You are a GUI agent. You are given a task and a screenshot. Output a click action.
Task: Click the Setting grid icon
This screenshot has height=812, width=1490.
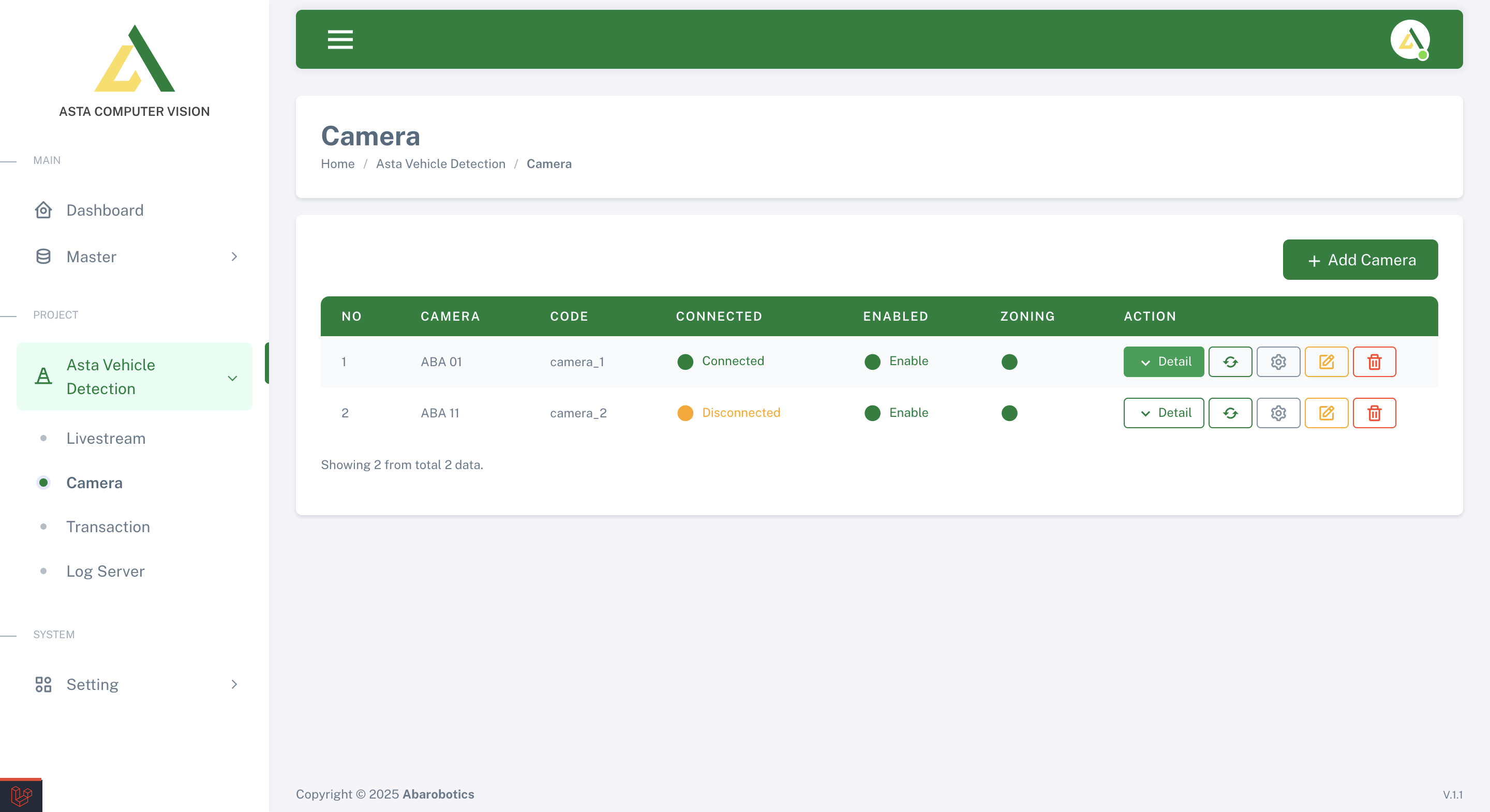[x=43, y=684]
